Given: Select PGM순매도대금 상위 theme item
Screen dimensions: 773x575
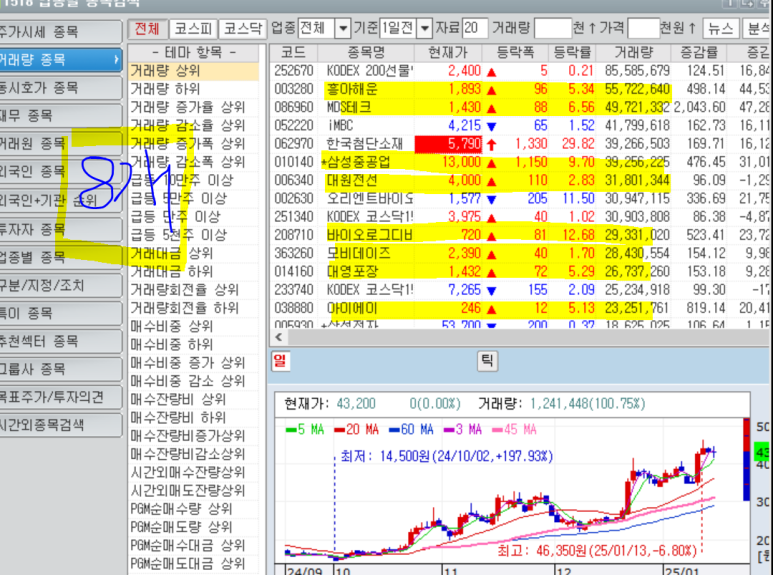Looking at the screenshot, I should click(x=194, y=564).
